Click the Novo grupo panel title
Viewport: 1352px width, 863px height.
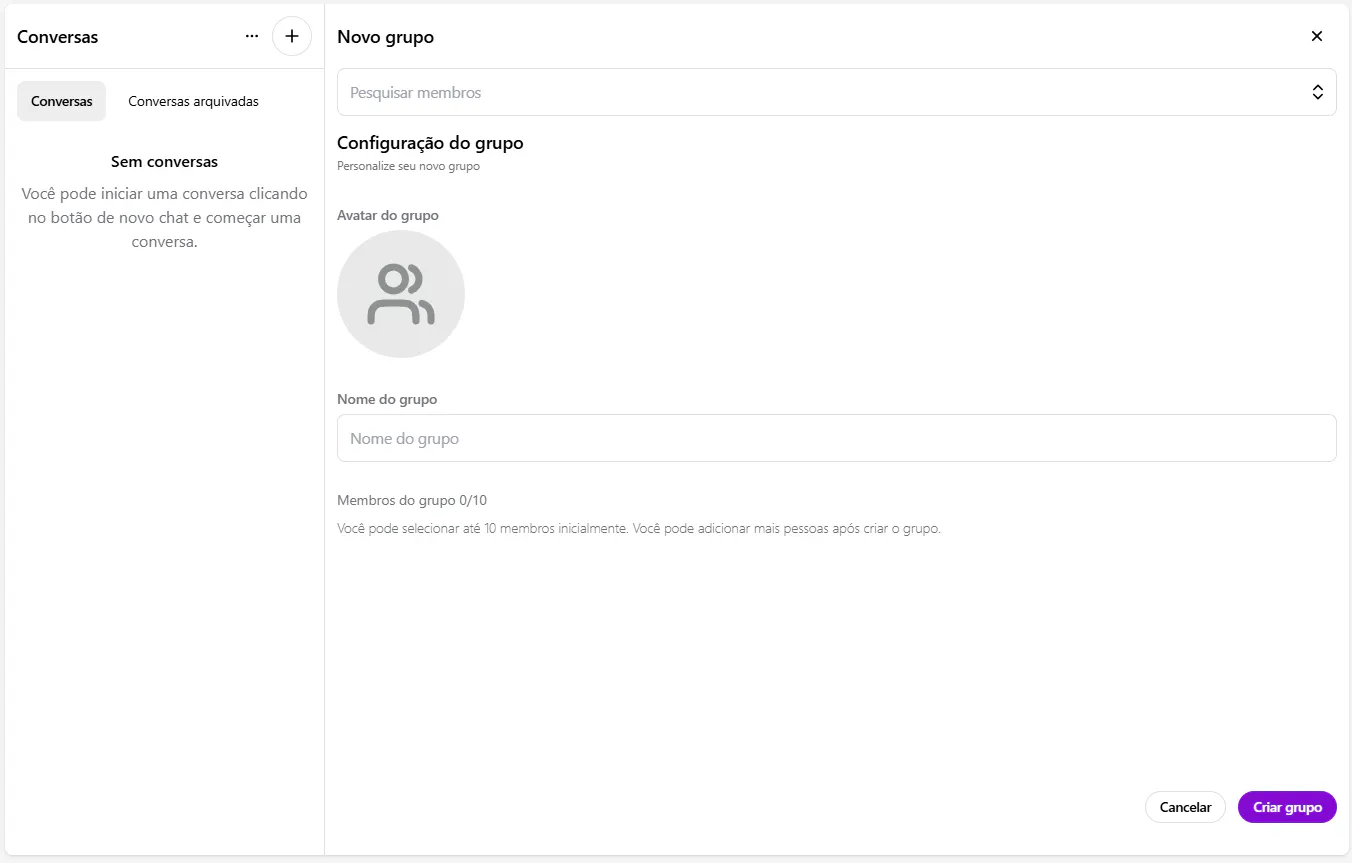pyautogui.click(x=385, y=37)
